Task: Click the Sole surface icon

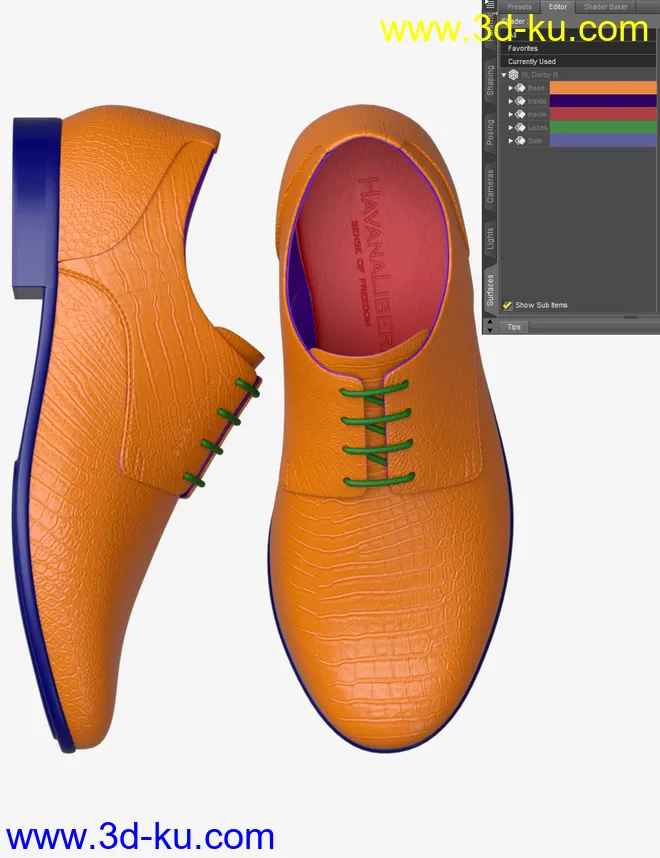Action: [520, 140]
